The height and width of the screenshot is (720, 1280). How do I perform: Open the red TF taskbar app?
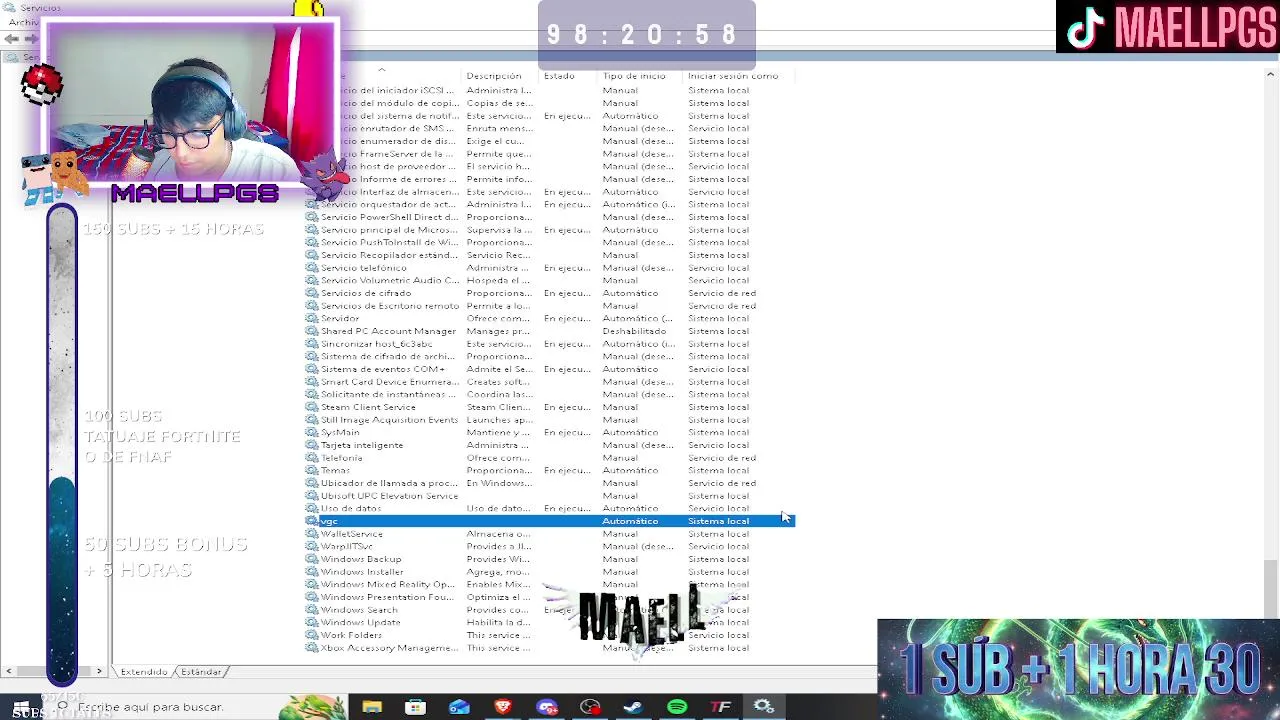click(720, 707)
